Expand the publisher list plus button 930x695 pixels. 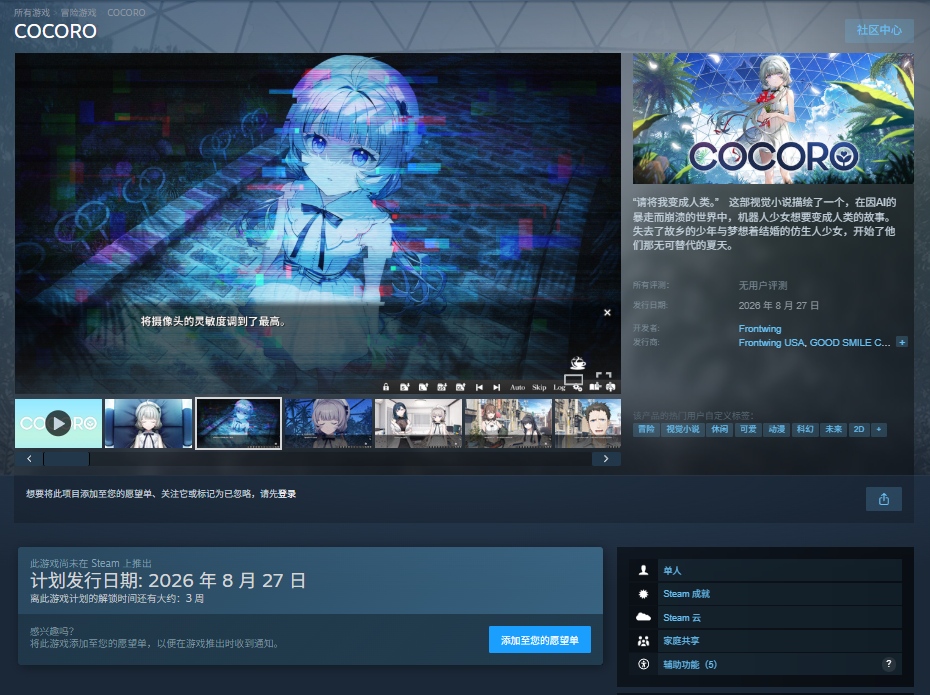[902, 342]
